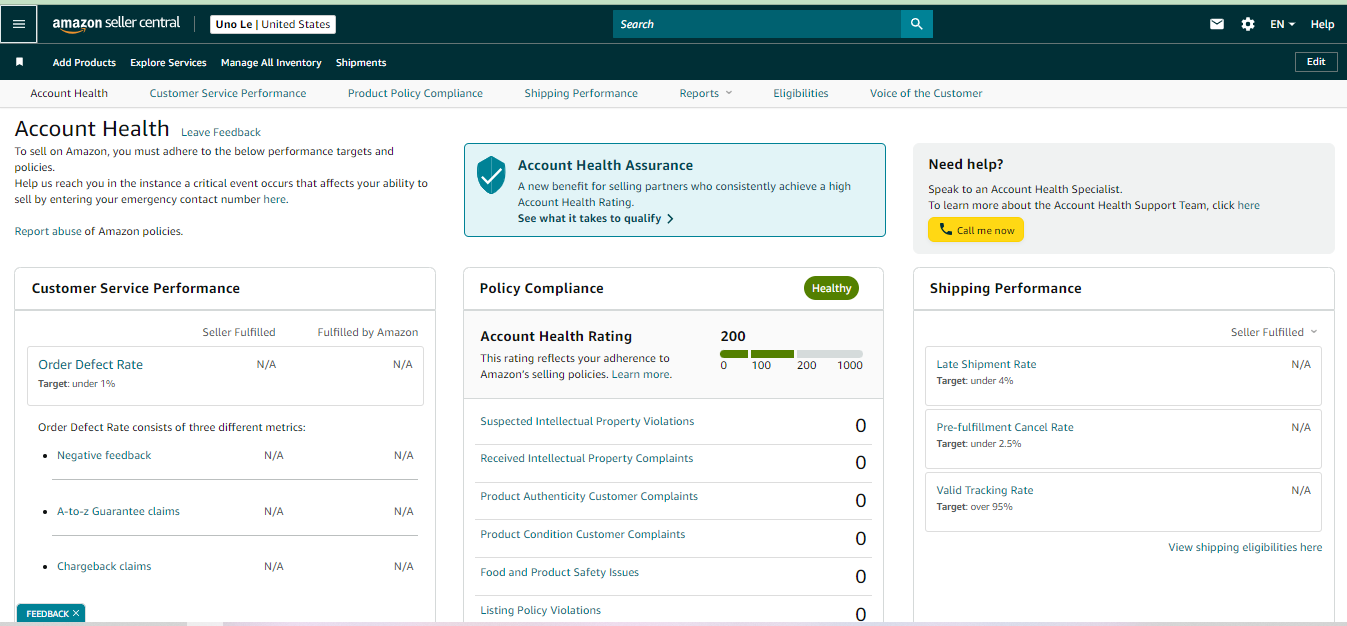Expand the Reports menu dropdown

coord(705,93)
